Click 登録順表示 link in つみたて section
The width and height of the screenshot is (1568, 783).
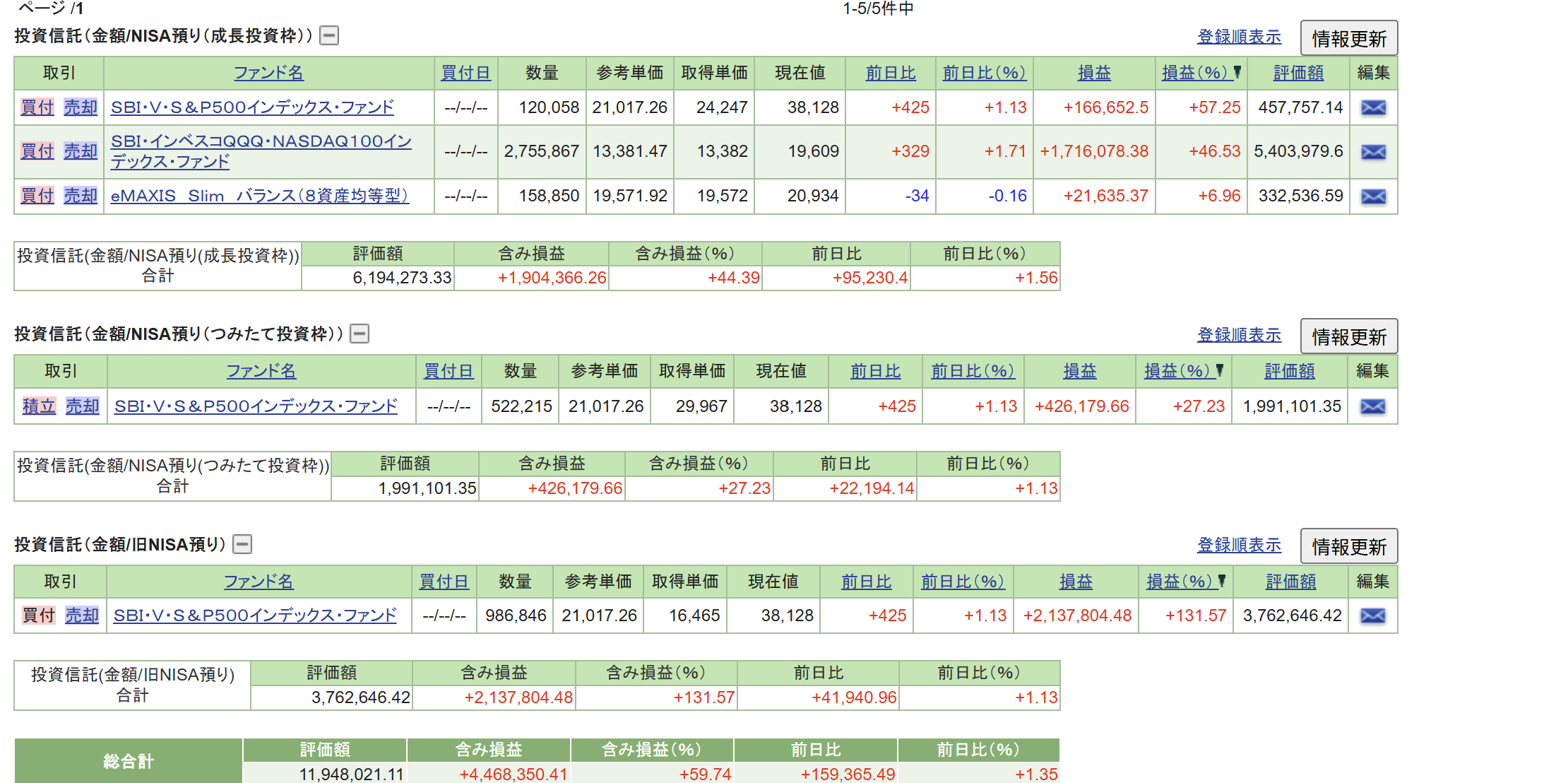(x=1239, y=335)
